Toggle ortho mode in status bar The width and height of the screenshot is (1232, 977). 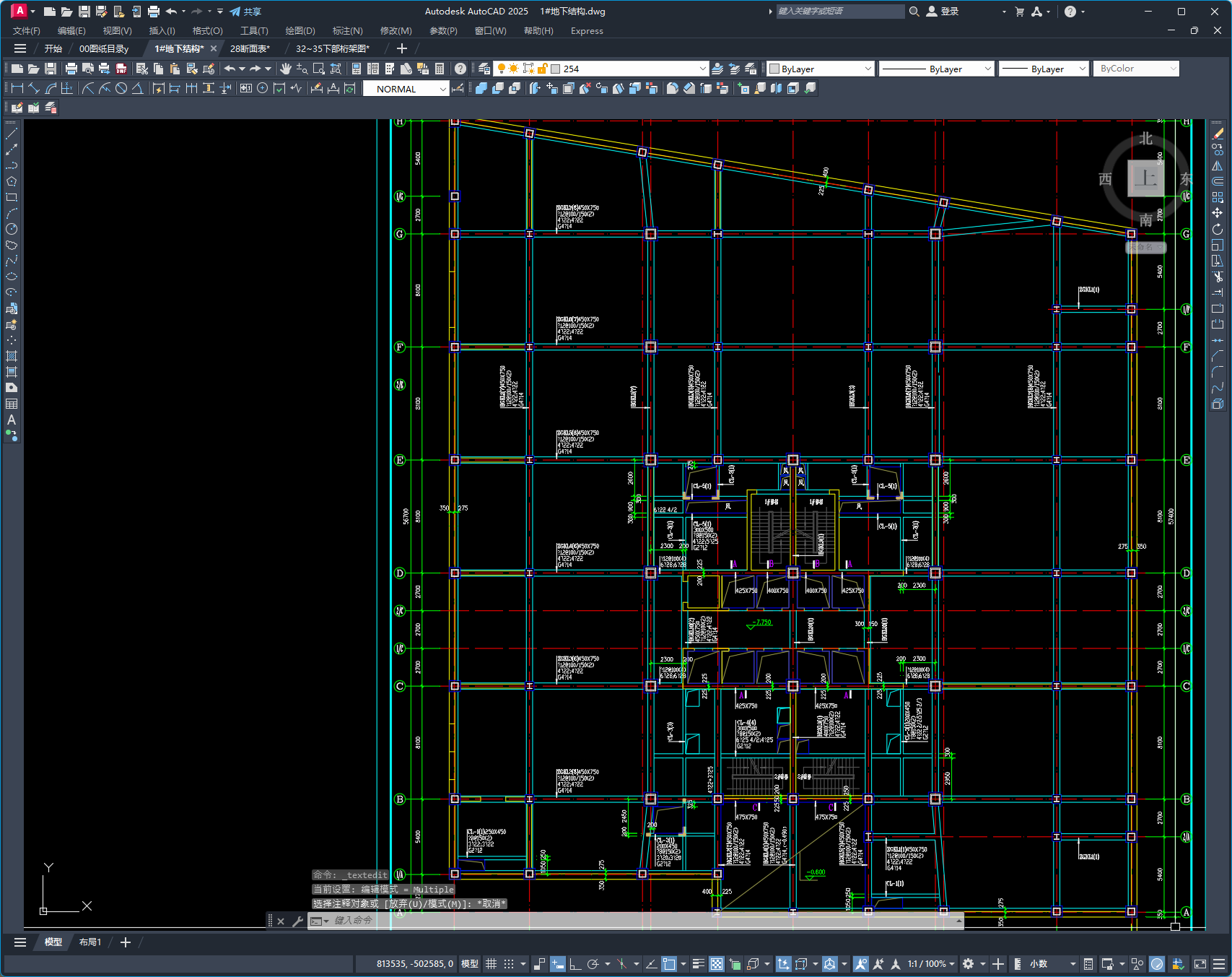pyautogui.click(x=575, y=964)
